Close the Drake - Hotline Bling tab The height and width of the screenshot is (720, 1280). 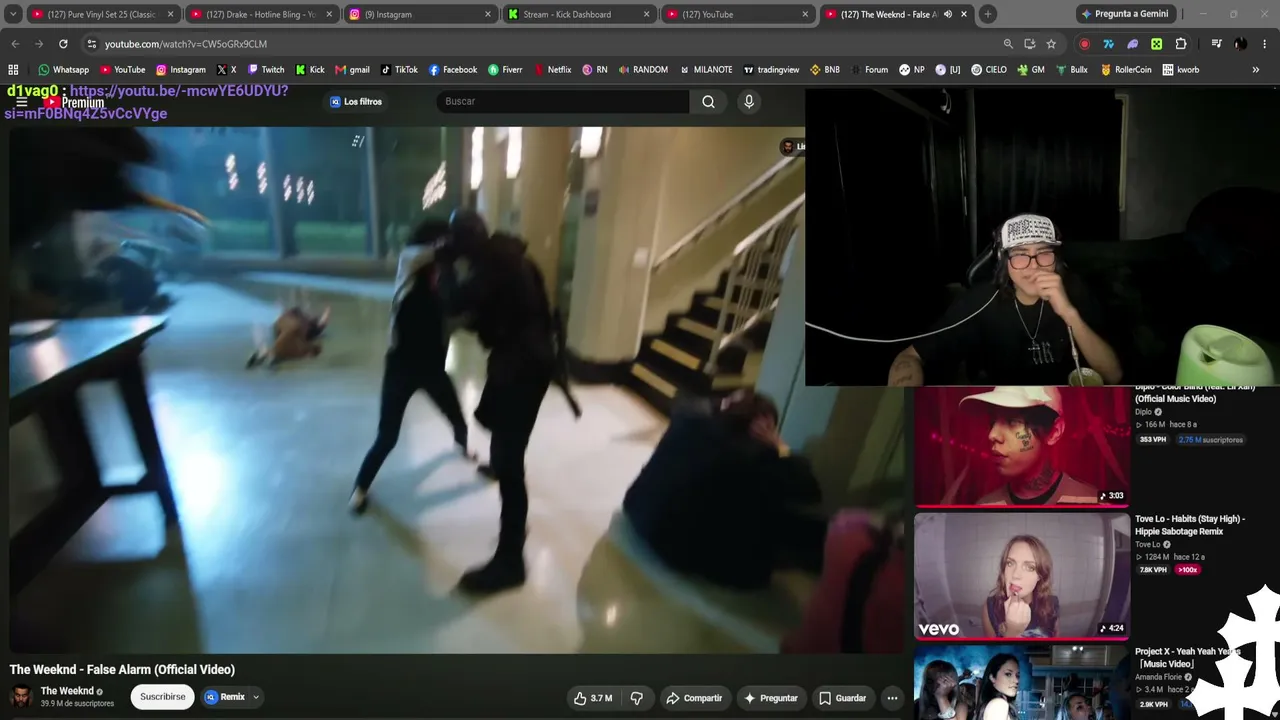click(x=329, y=14)
